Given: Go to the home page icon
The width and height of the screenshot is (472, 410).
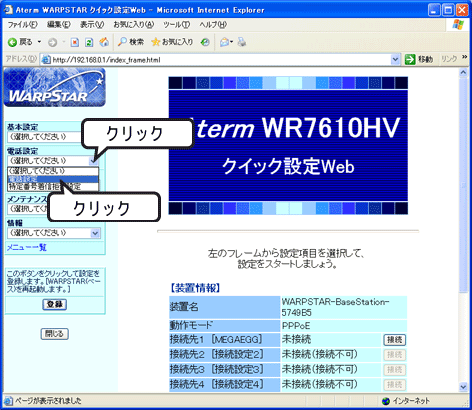Looking at the screenshot, I should point(104,42).
